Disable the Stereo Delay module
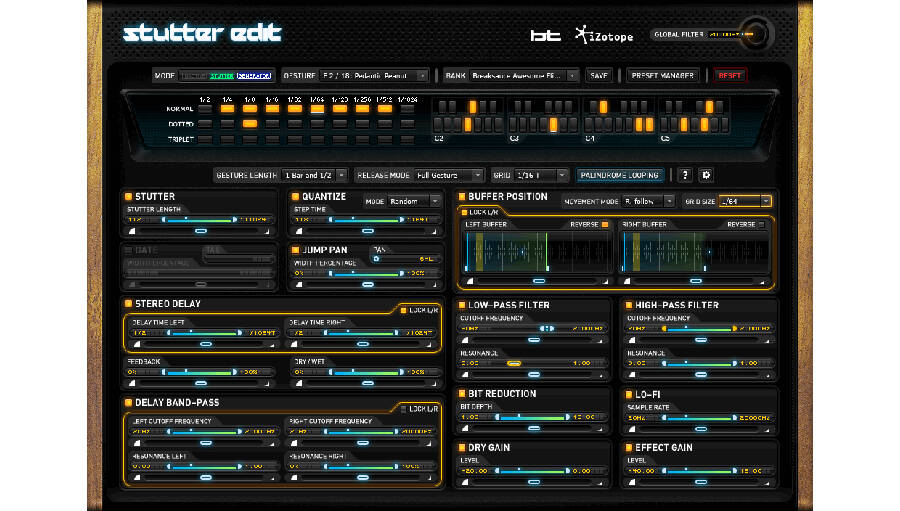 [x=129, y=304]
